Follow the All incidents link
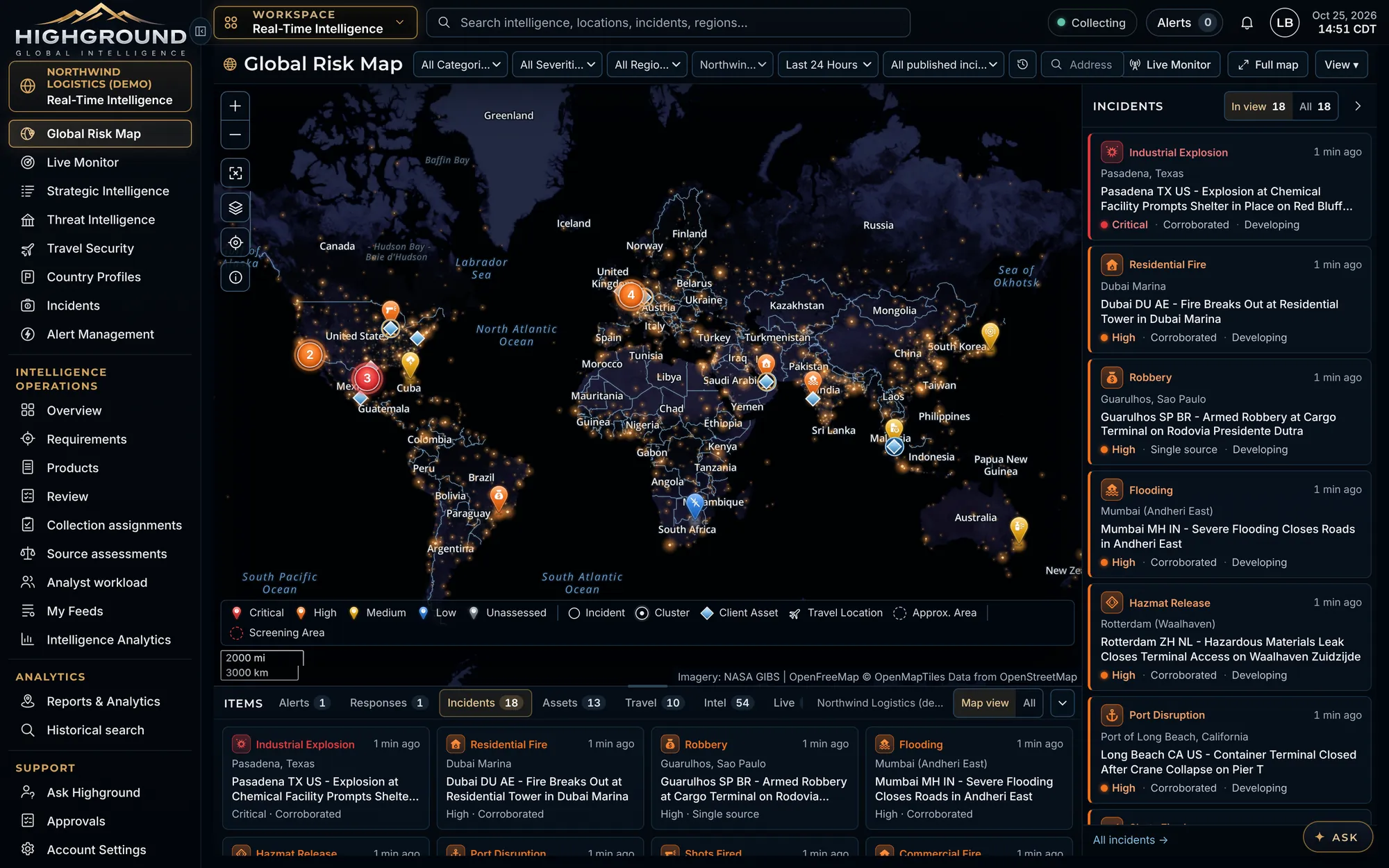1389x868 pixels. pos(1130,840)
